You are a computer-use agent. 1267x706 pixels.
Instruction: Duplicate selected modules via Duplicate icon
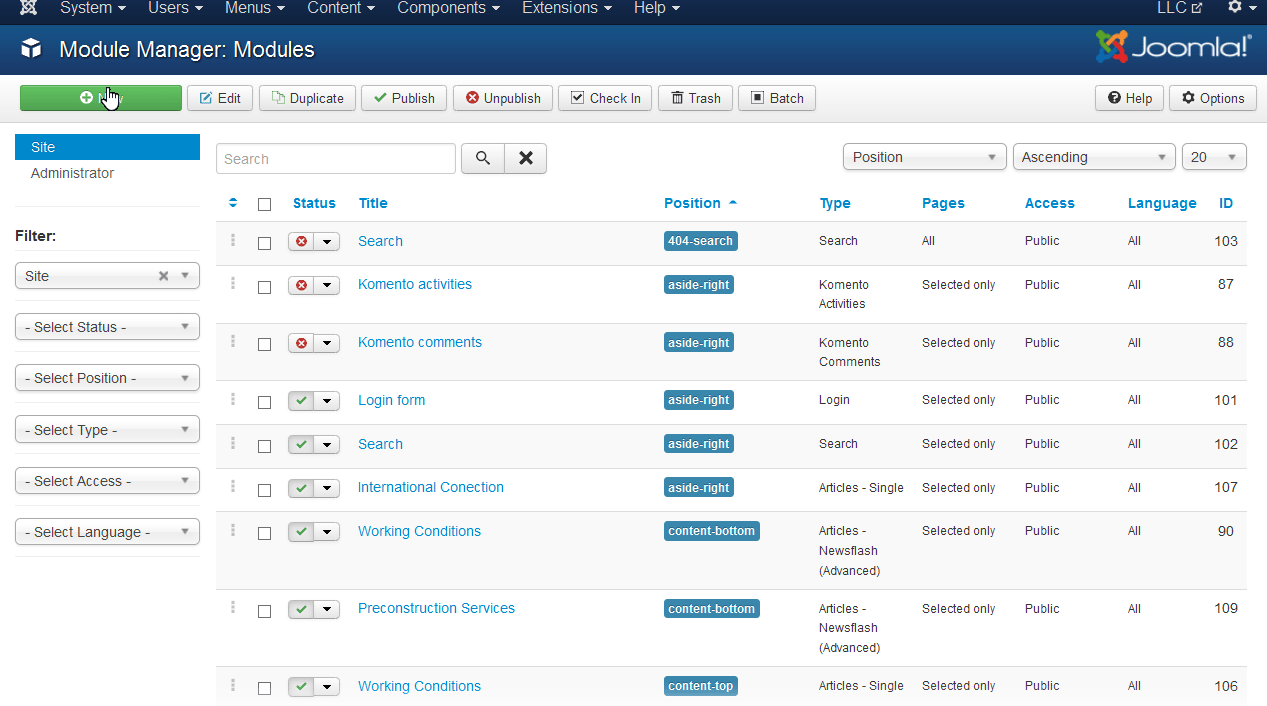tap(307, 98)
